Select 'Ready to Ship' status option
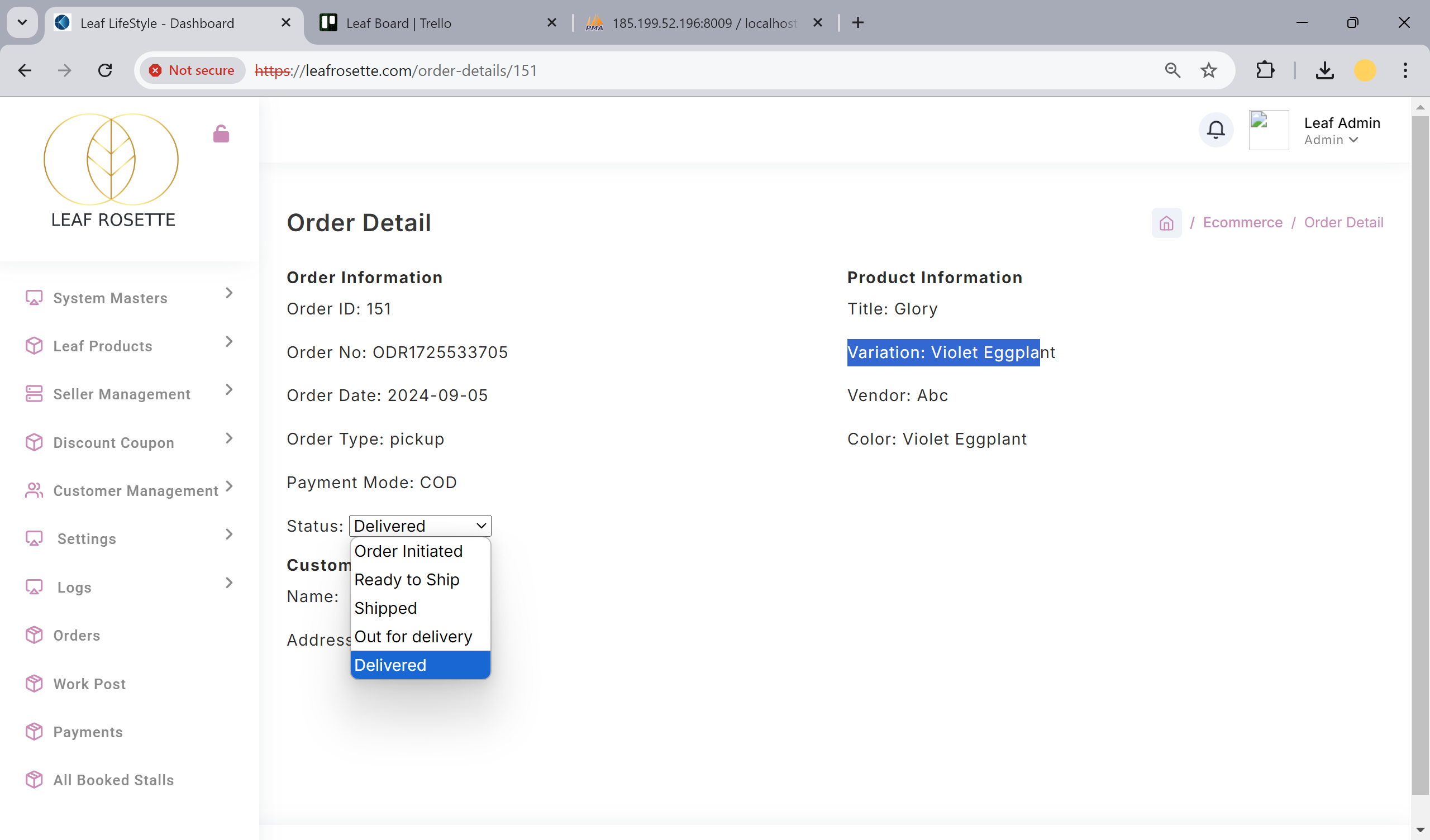 click(406, 579)
